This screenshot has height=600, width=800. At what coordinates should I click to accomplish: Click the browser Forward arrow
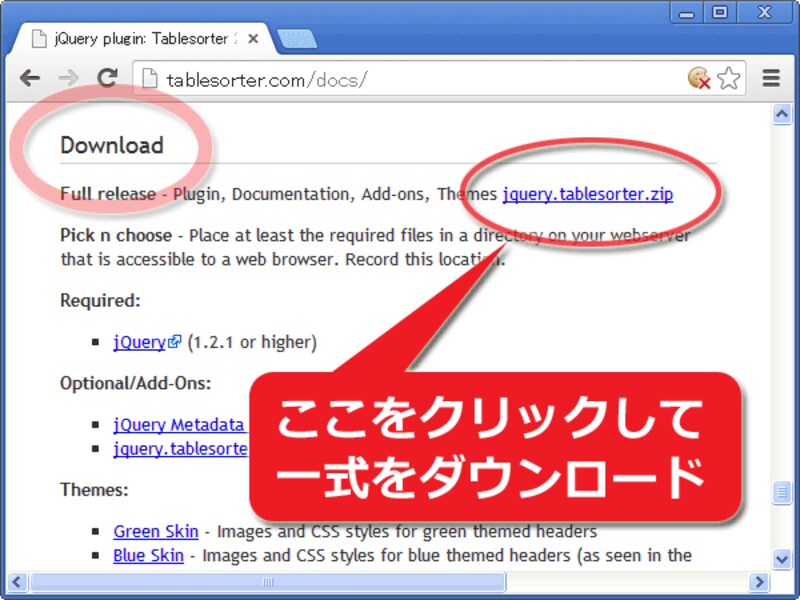pos(68,78)
